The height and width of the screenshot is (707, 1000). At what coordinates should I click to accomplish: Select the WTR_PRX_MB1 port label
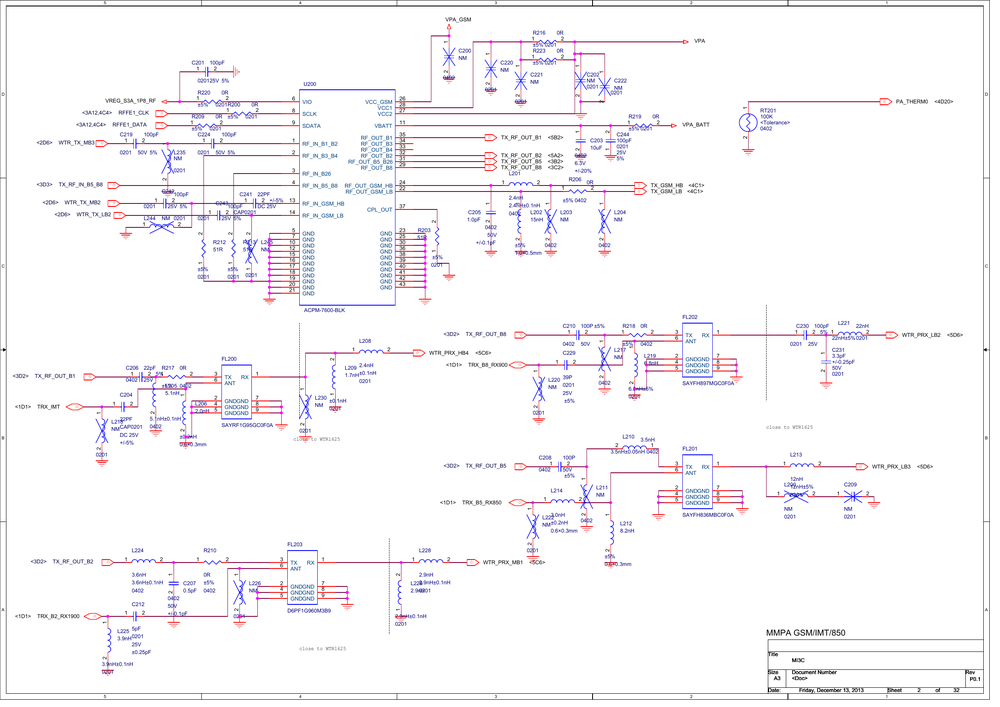point(503,562)
